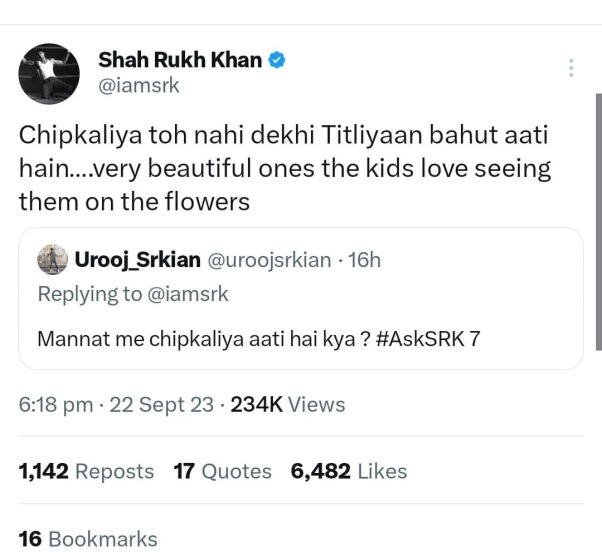The image size is (602, 552).
Task: Click Urooj_Srkian's small avatar icon
Action: point(52,260)
